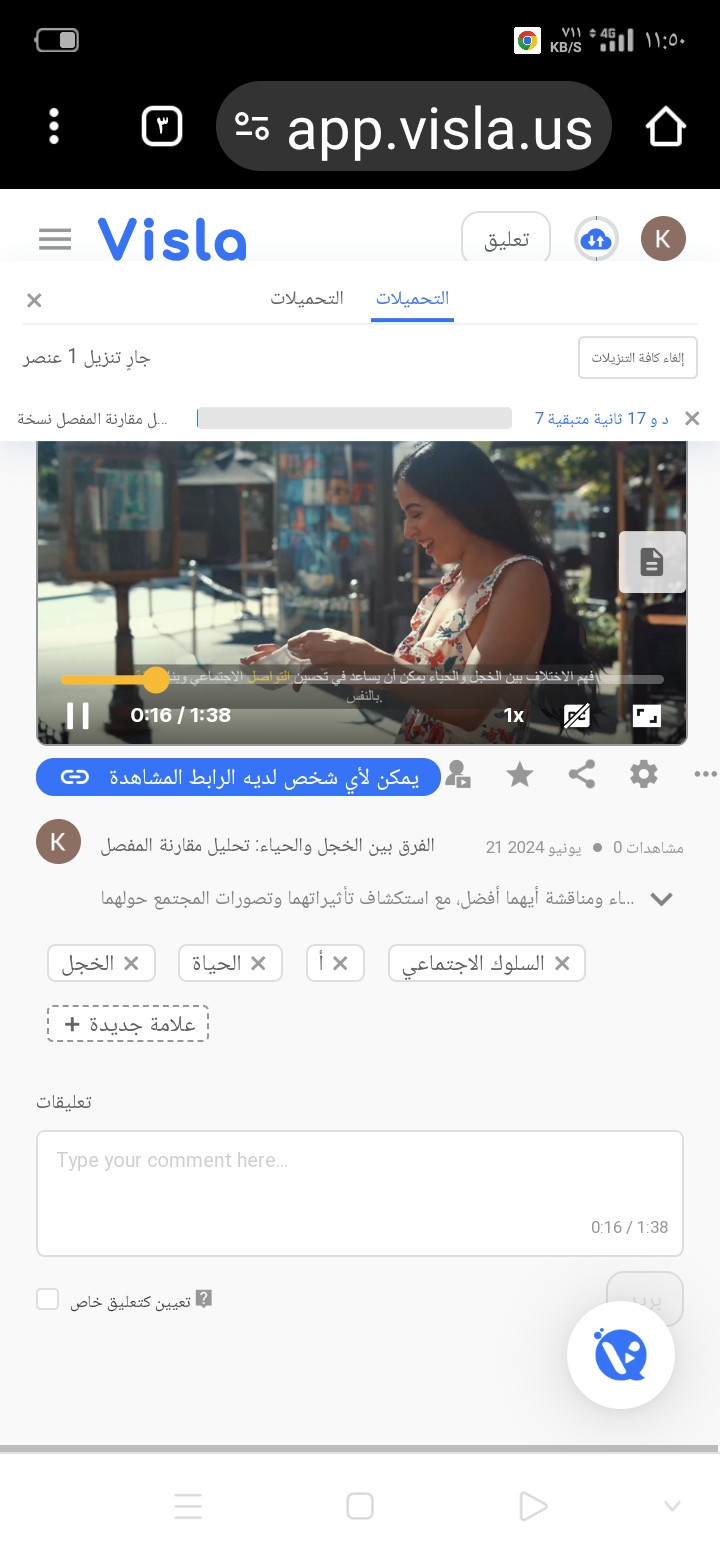Click the yellow video progress slider knob

[x=156, y=680]
